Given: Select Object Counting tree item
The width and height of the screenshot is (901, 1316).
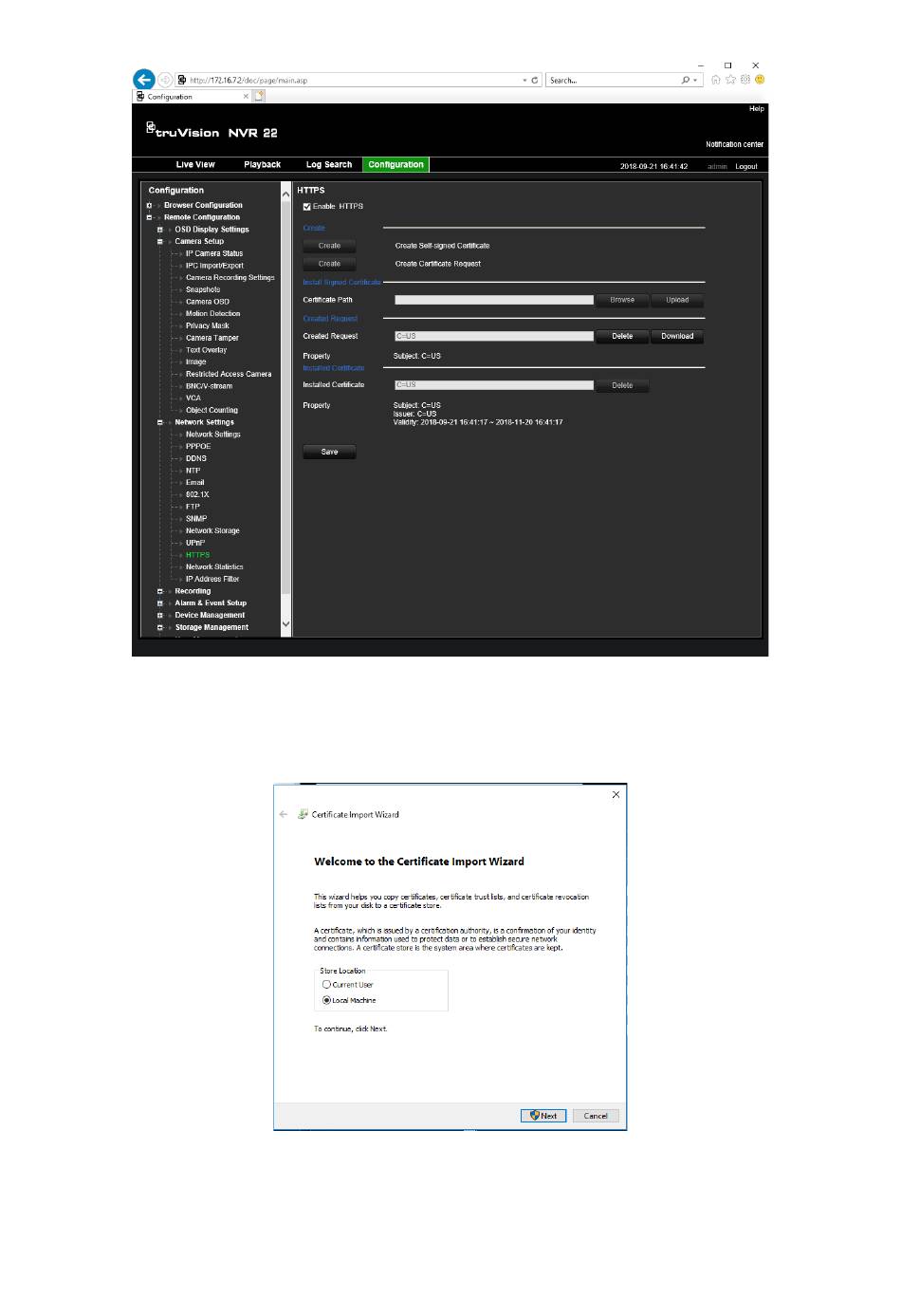Looking at the screenshot, I should pos(211,411).
